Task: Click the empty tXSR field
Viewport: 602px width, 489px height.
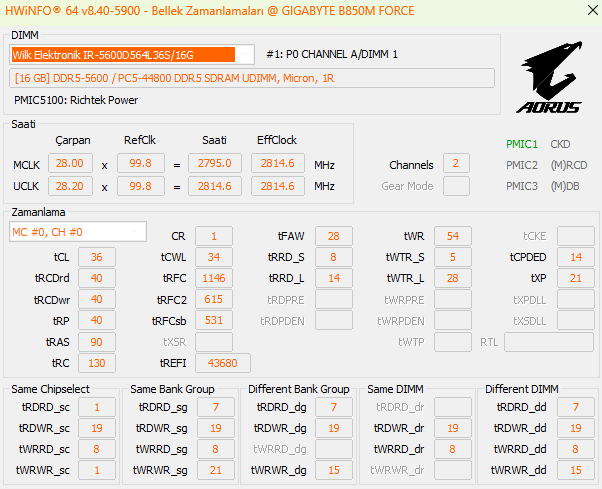Action: coord(214,342)
